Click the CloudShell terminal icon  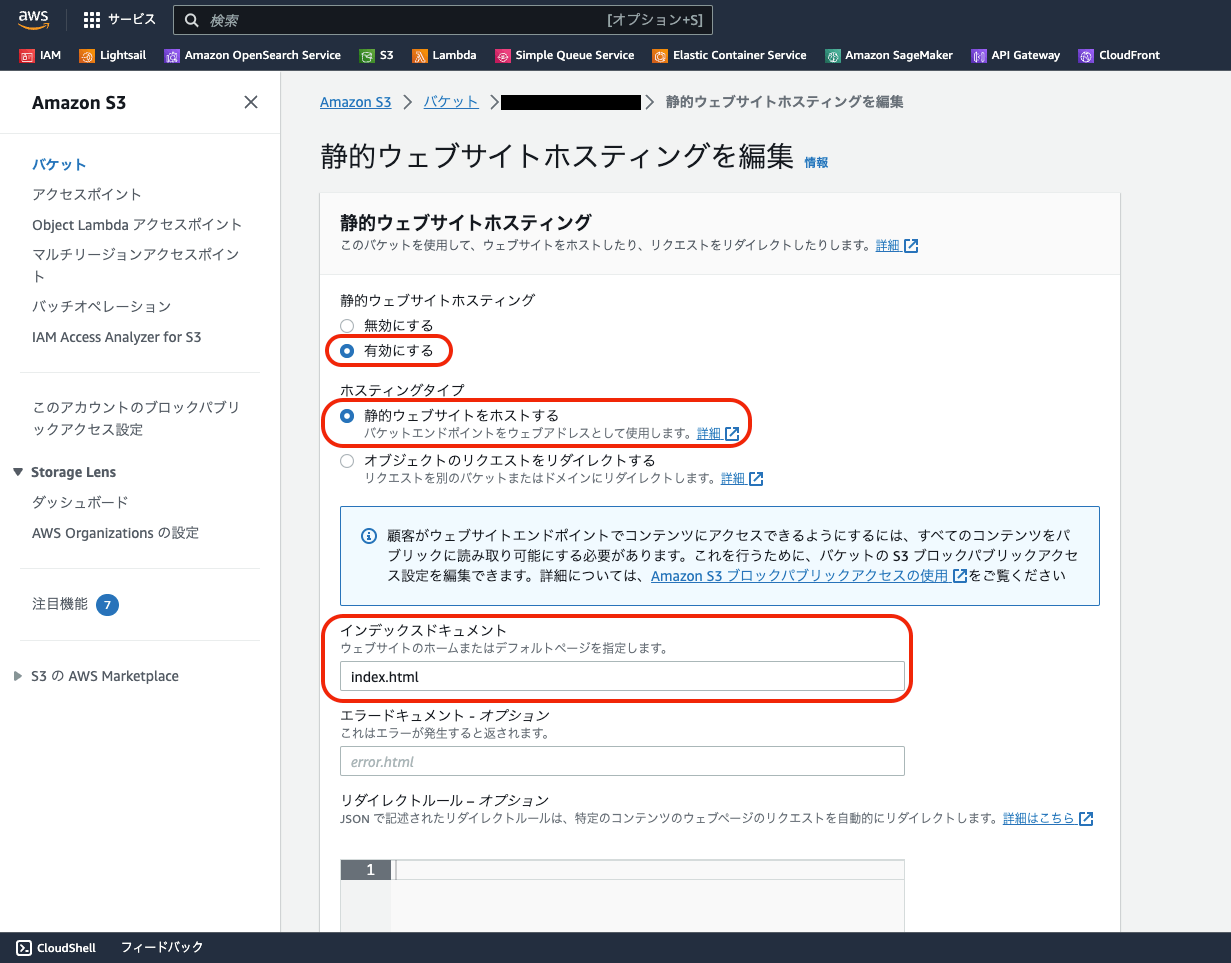tap(24, 947)
